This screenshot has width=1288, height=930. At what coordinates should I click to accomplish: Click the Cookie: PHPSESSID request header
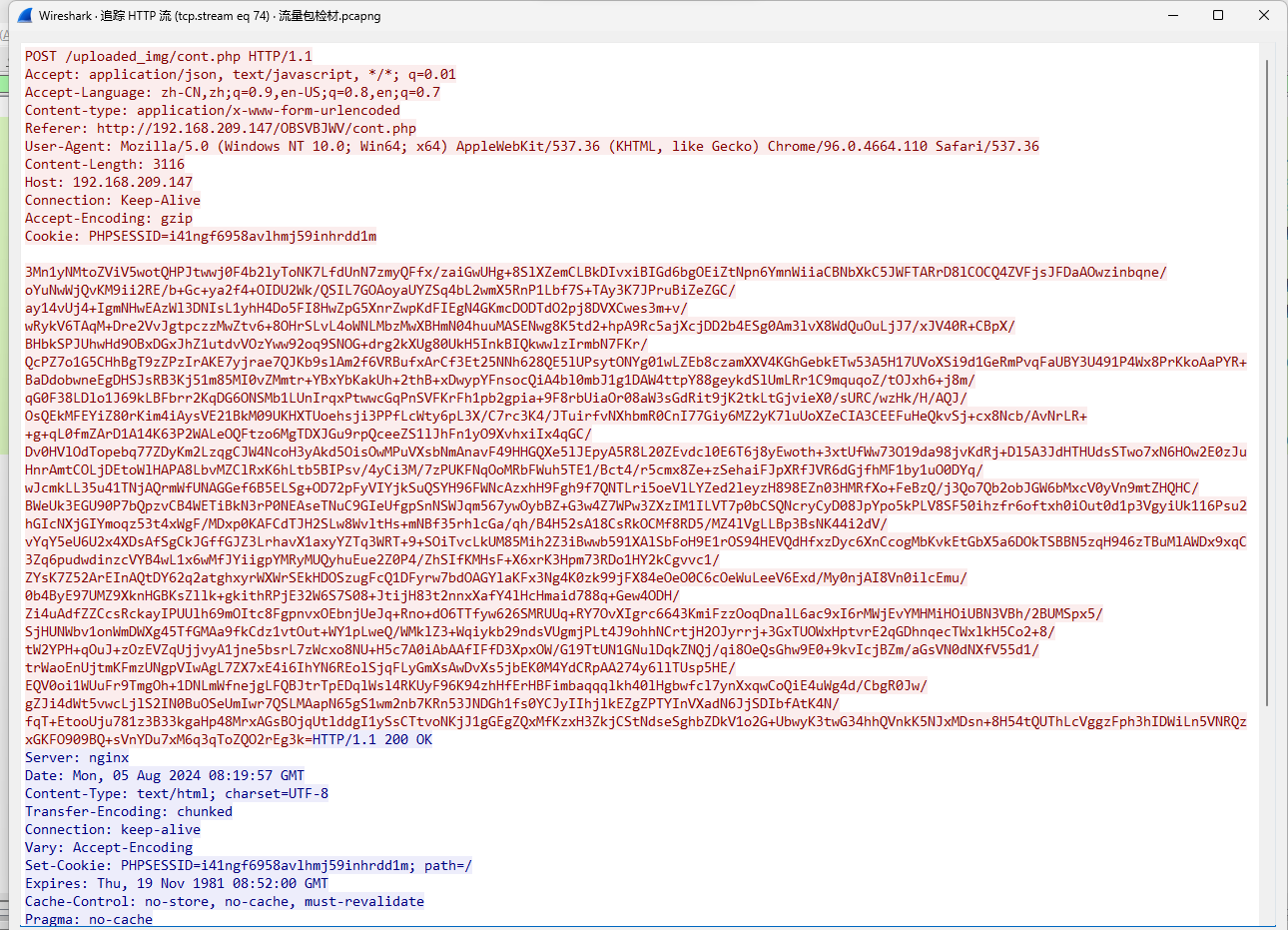[x=201, y=236]
